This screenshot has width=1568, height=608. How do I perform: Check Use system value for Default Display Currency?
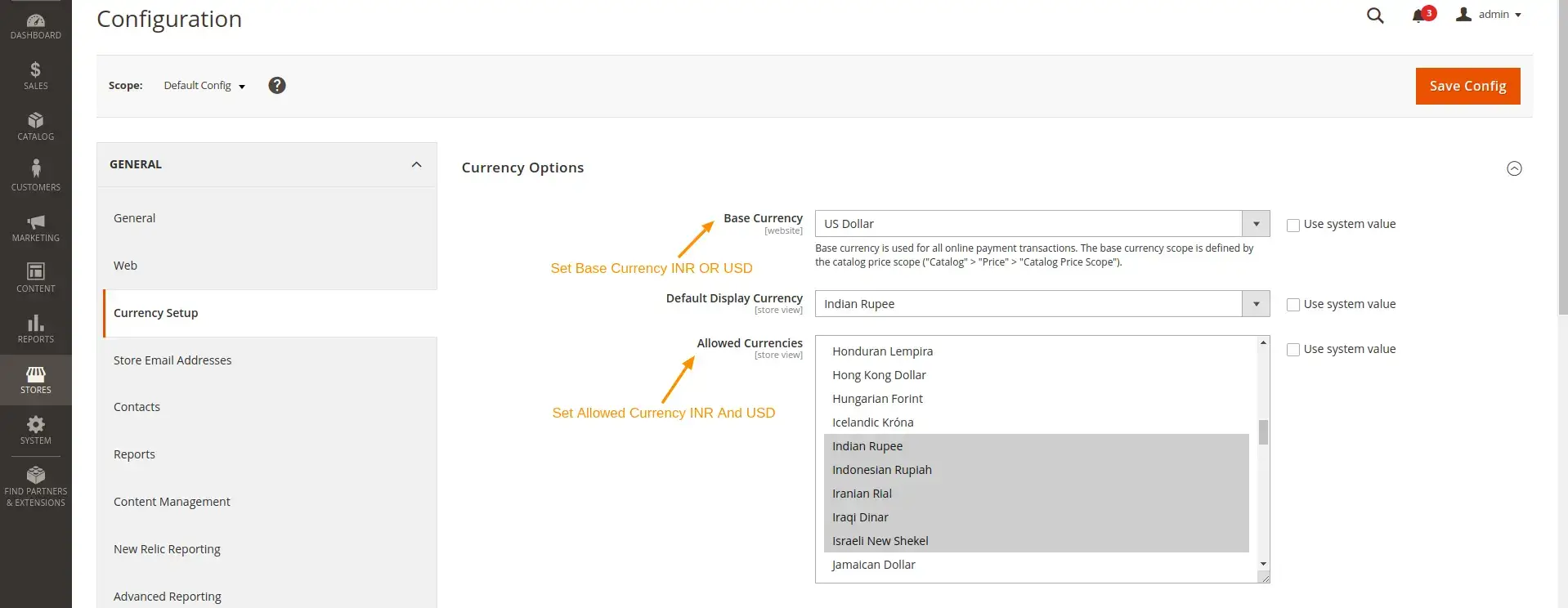click(x=1293, y=305)
